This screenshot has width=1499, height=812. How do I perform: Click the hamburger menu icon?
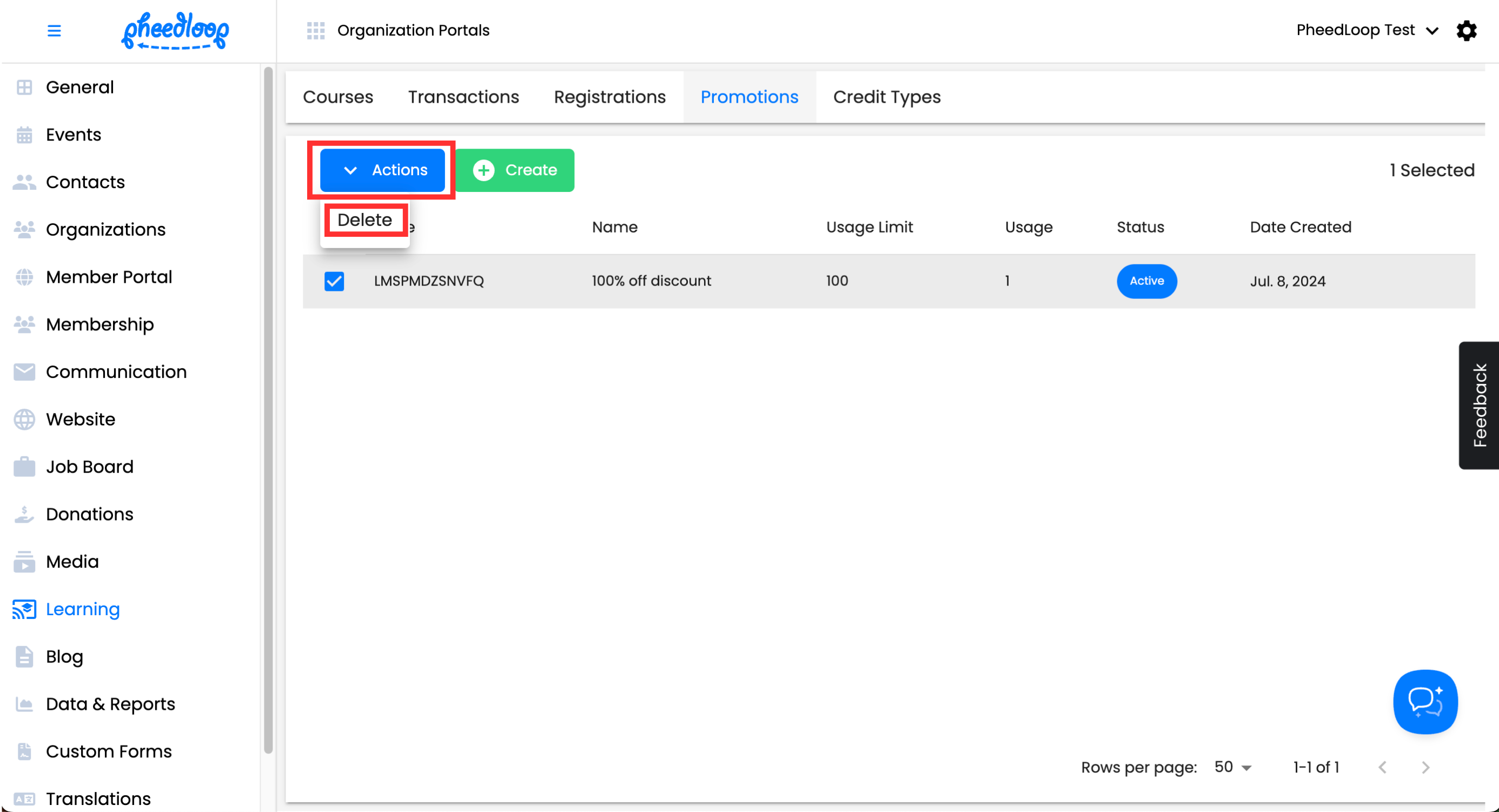(x=54, y=30)
